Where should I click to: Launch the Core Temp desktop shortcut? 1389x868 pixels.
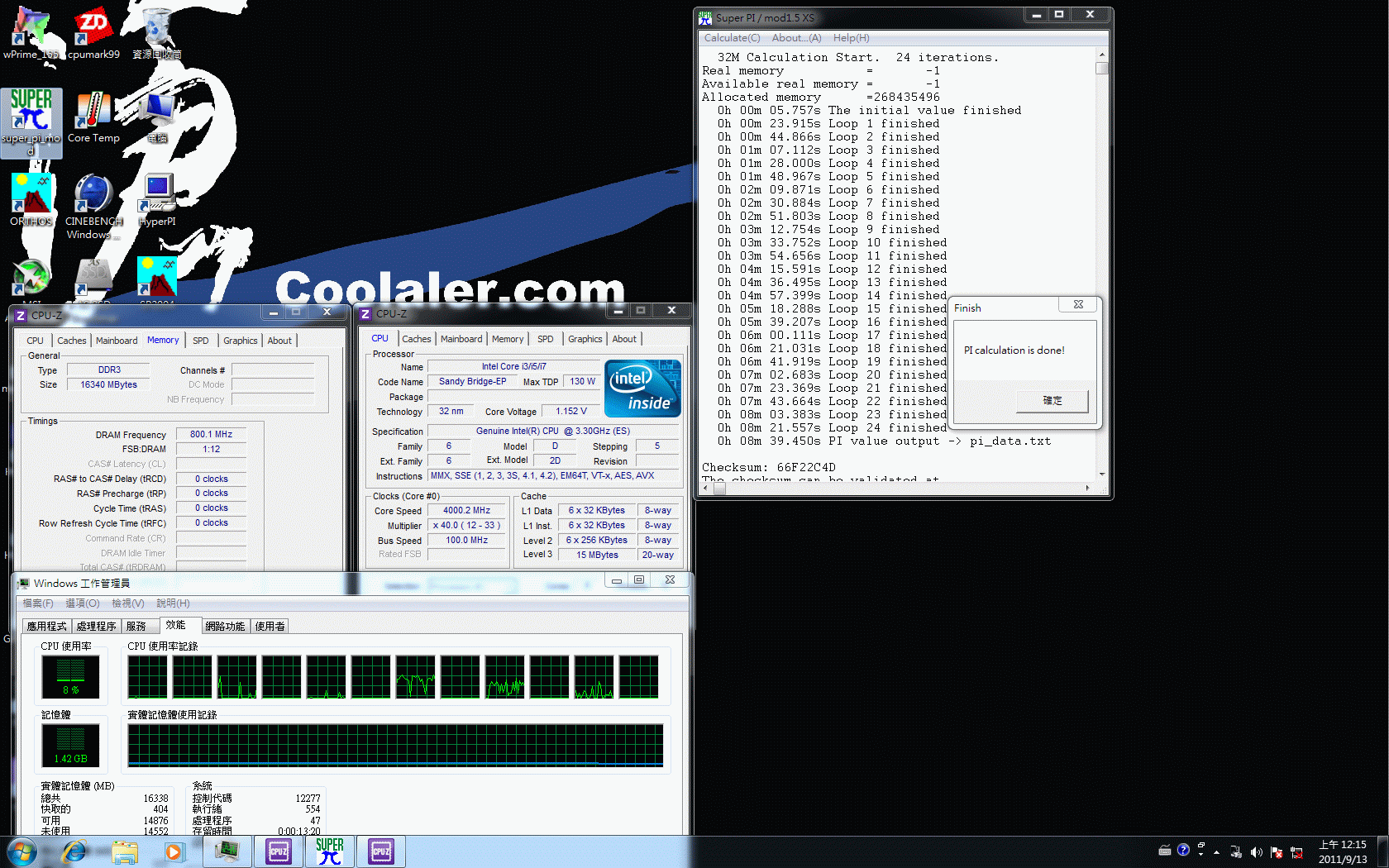pos(93,117)
